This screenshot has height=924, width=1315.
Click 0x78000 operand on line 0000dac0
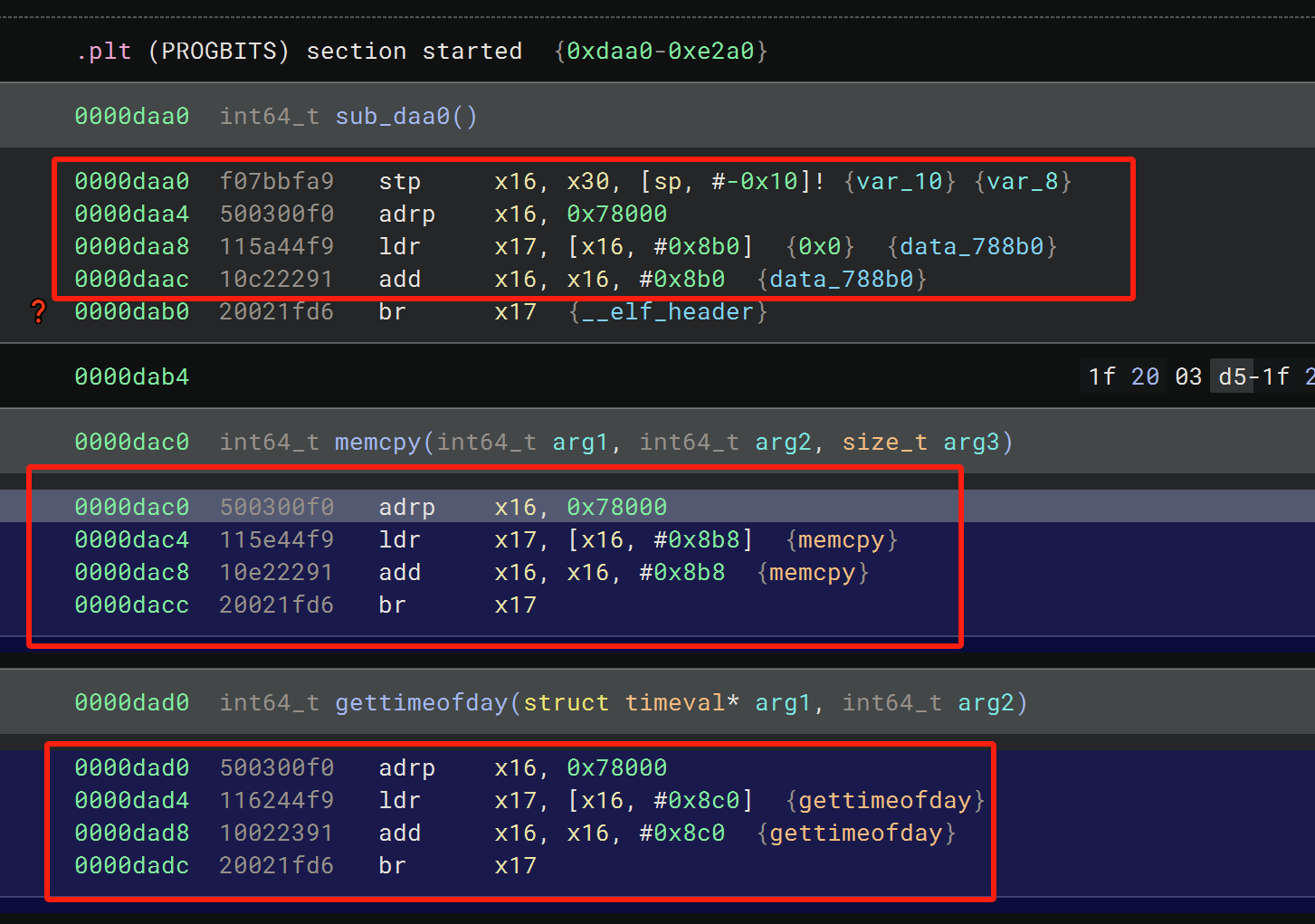coord(617,507)
